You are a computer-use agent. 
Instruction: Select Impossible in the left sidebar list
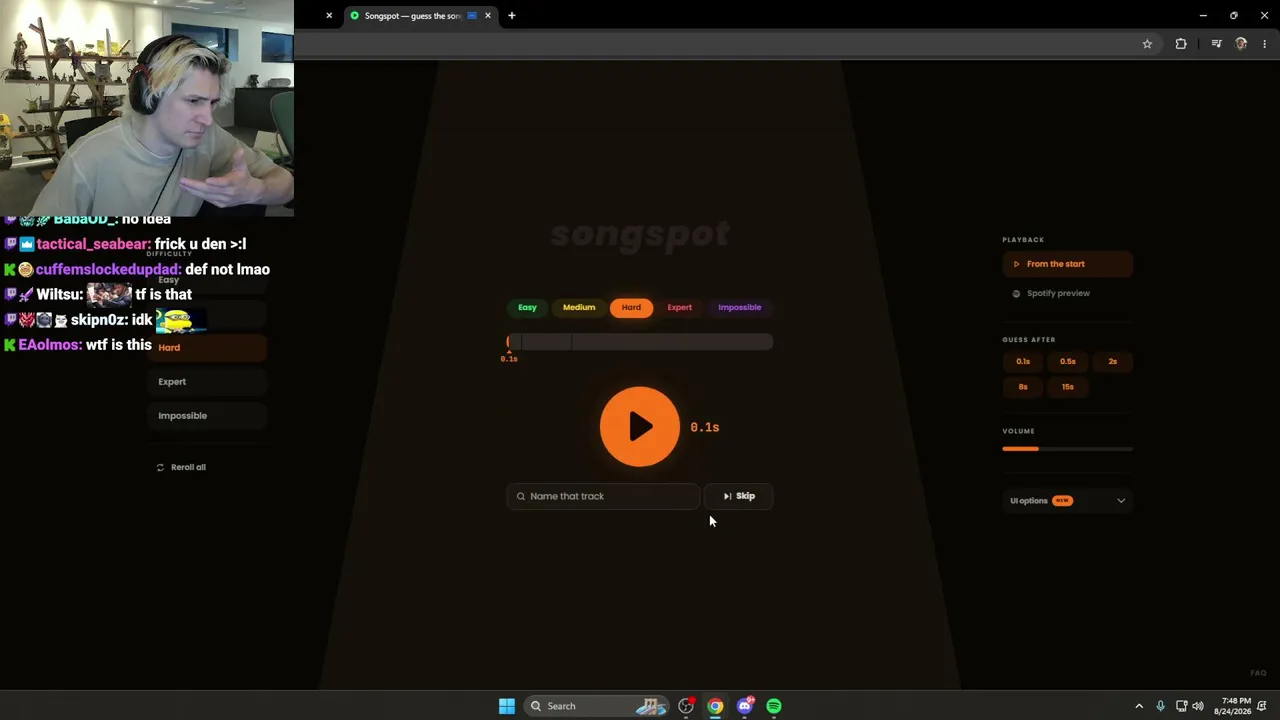pyautogui.click(x=207, y=415)
